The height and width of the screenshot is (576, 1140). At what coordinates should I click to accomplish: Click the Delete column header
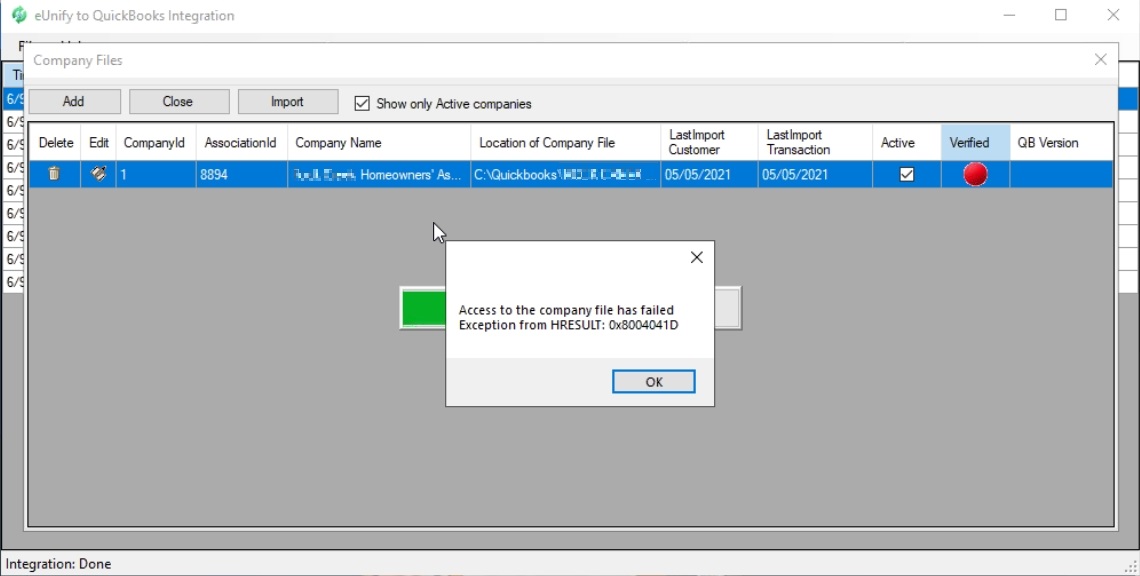pos(55,143)
